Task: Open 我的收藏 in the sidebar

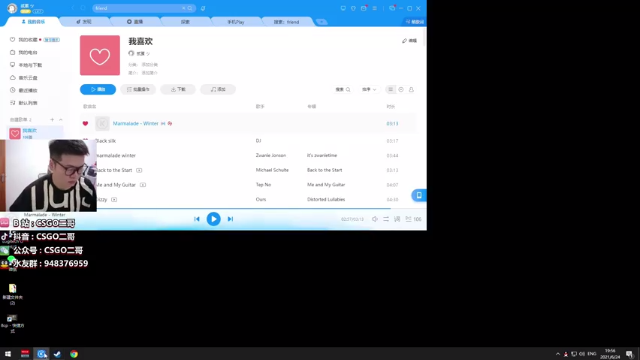Action: pyautogui.click(x=28, y=40)
